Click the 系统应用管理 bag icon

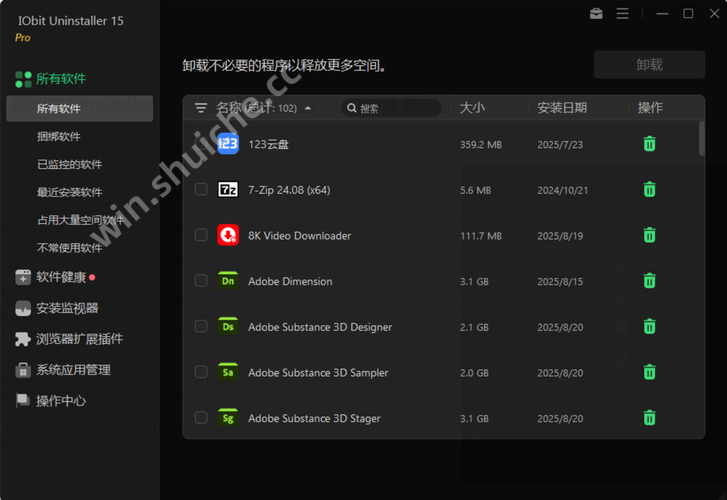pyautogui.click(x=23, y=370)
